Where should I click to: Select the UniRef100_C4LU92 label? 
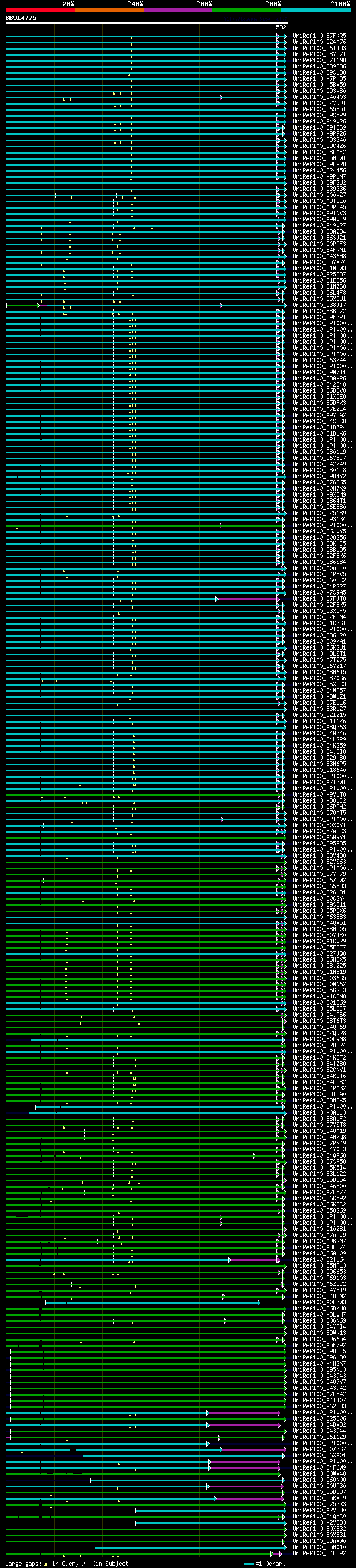319,1554
